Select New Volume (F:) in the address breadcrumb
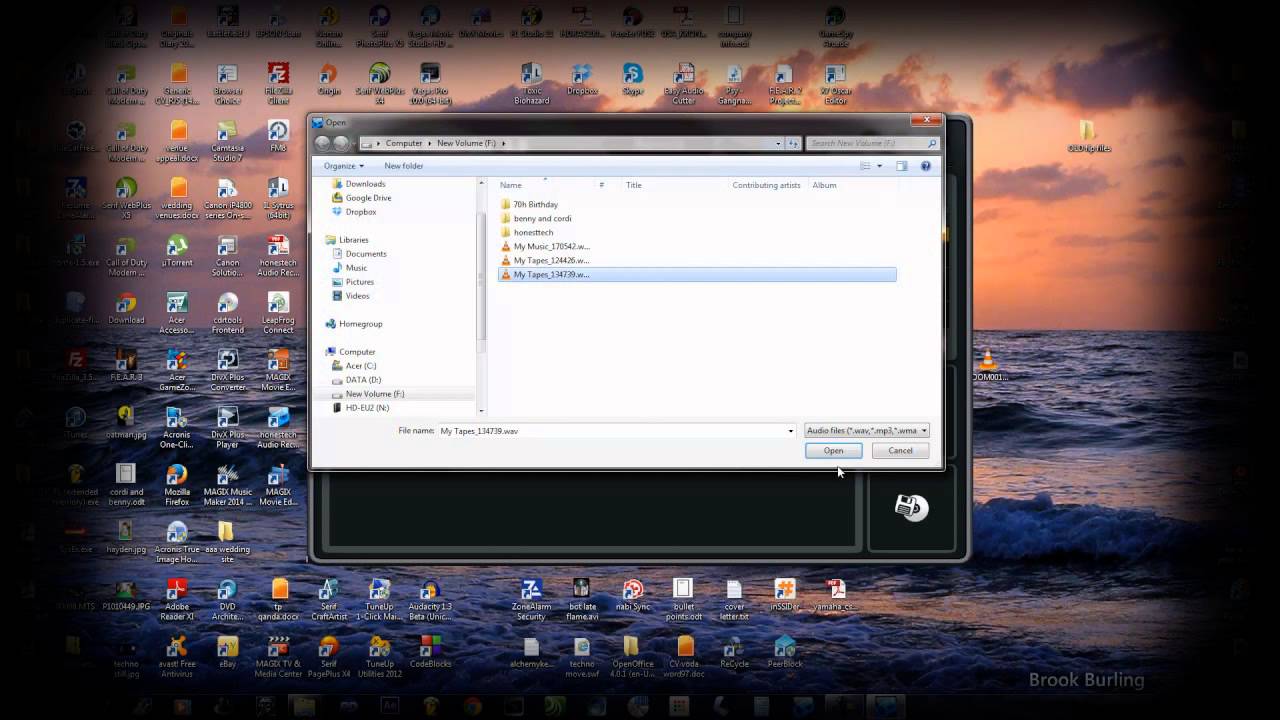 coord(466,143)
